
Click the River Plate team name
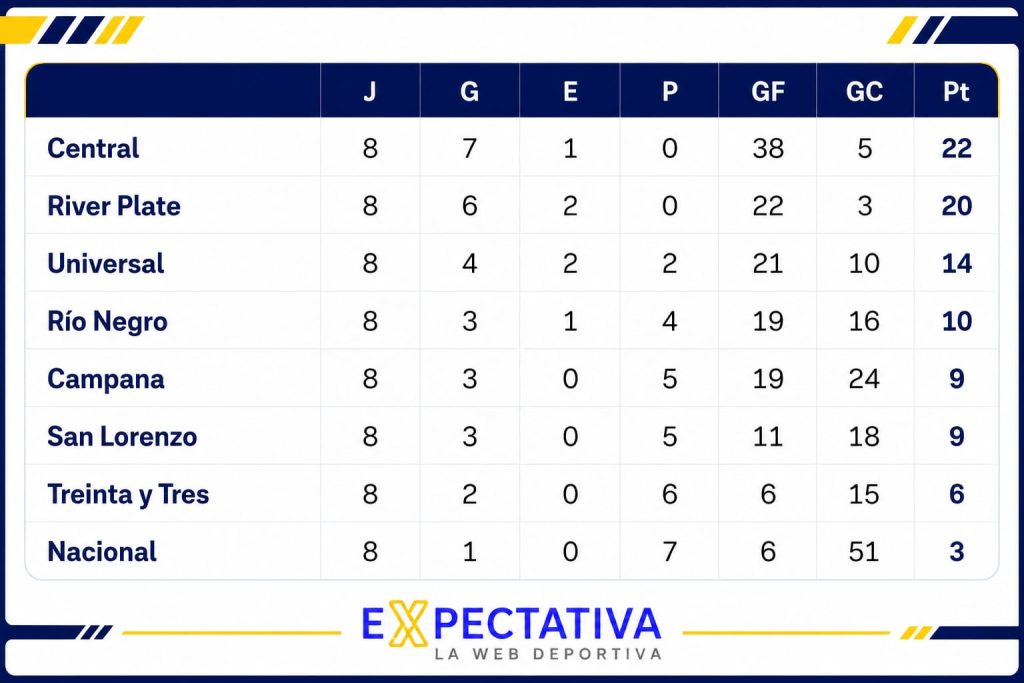(114, 206)
